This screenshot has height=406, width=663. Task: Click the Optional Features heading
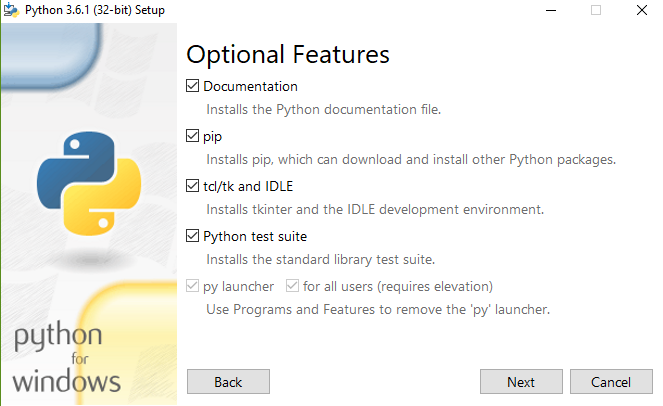point(288,54)
